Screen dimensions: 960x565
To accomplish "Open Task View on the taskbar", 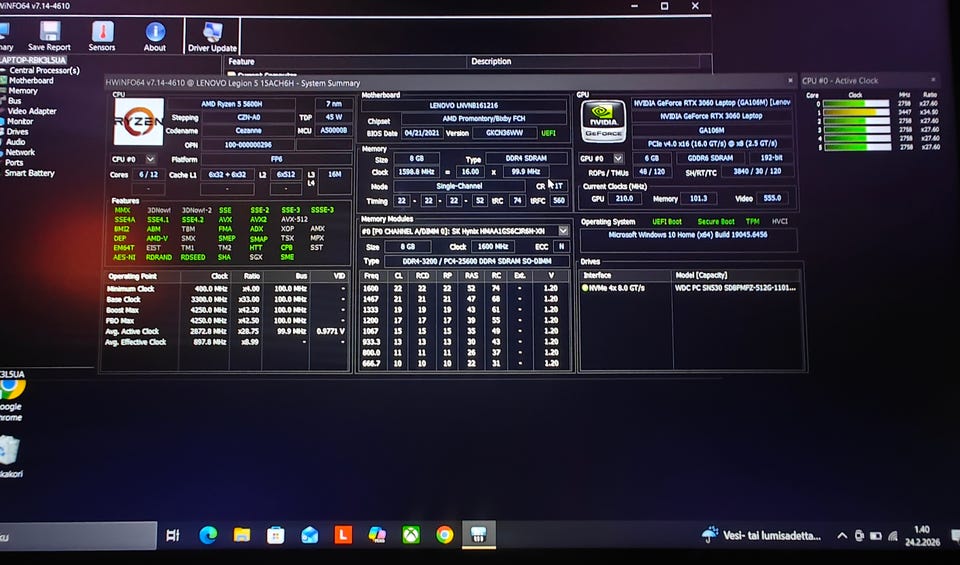I will (x=173, y=535).
